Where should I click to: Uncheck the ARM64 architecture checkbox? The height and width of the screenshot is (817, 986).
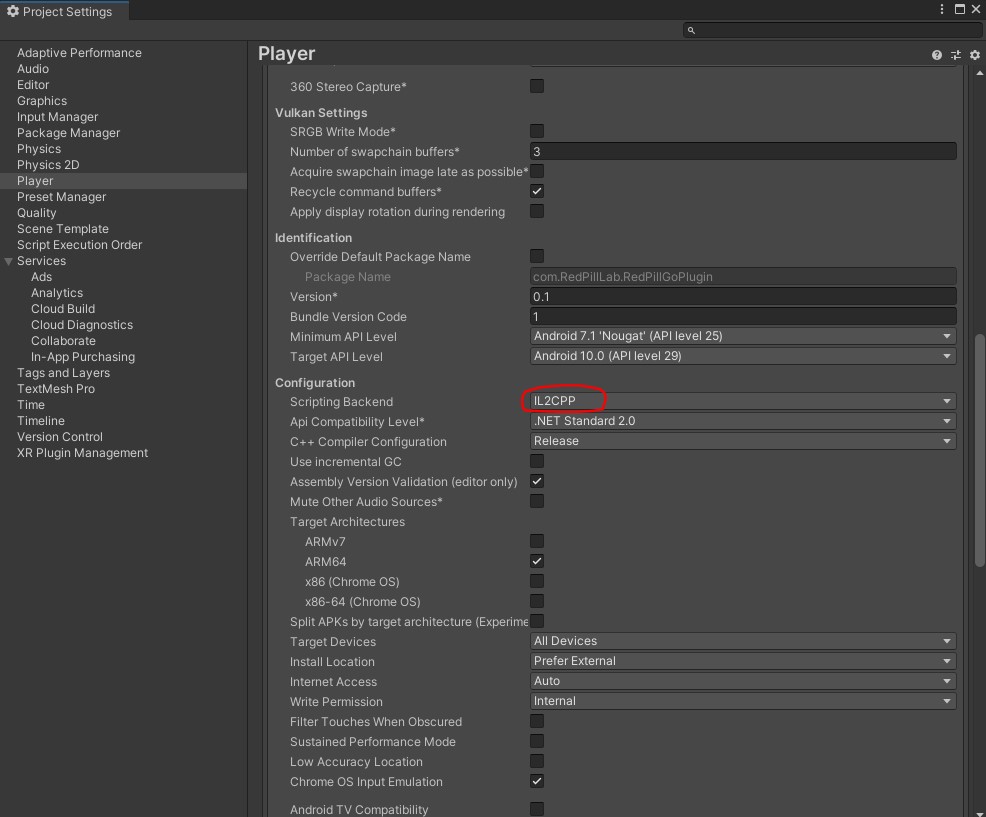coord(537,561)
